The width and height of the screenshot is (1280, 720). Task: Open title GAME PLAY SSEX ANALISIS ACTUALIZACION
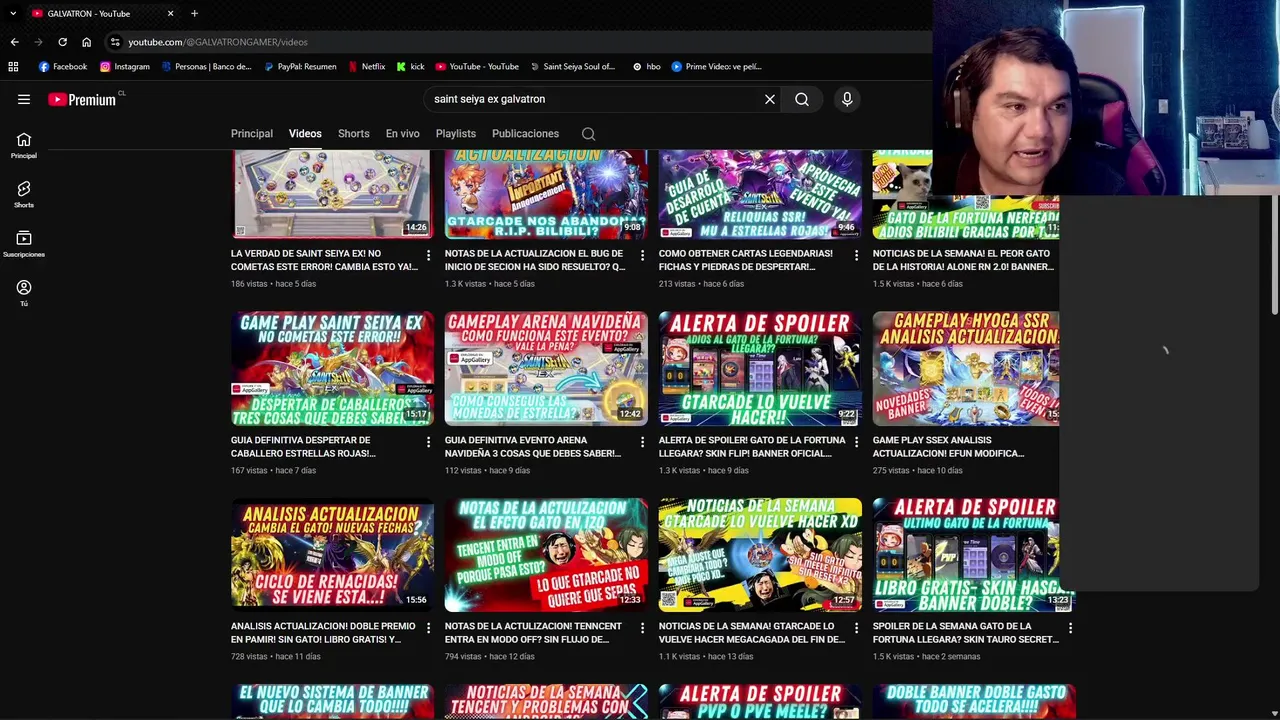coord(948,446)
